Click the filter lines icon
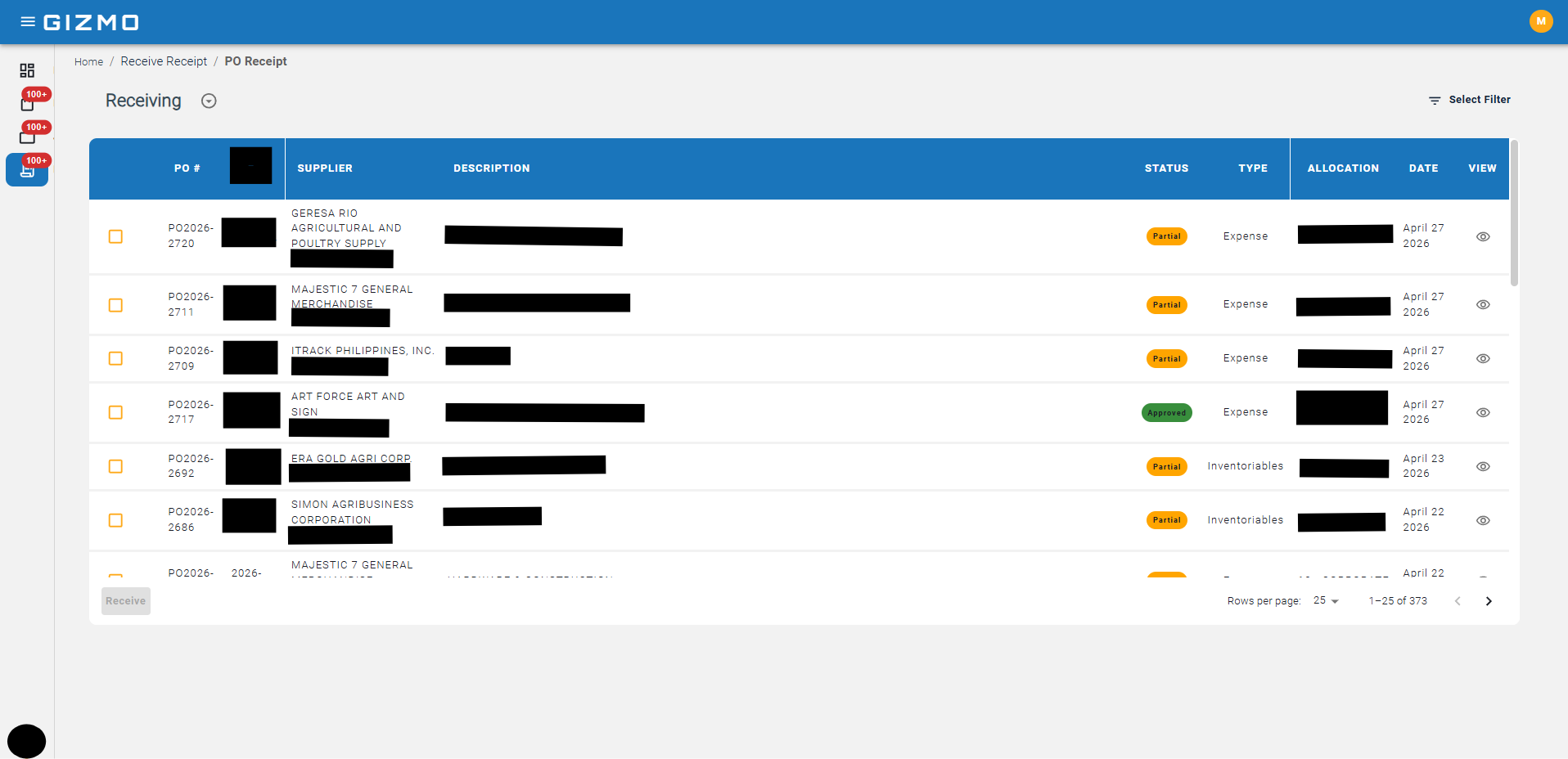Image resolution: width=1568 pixels, height=759 pixels. [x=1434, y=100]
